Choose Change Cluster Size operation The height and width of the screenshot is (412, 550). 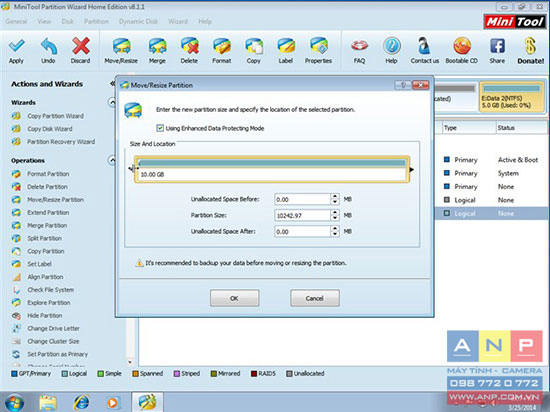(53, 342)
